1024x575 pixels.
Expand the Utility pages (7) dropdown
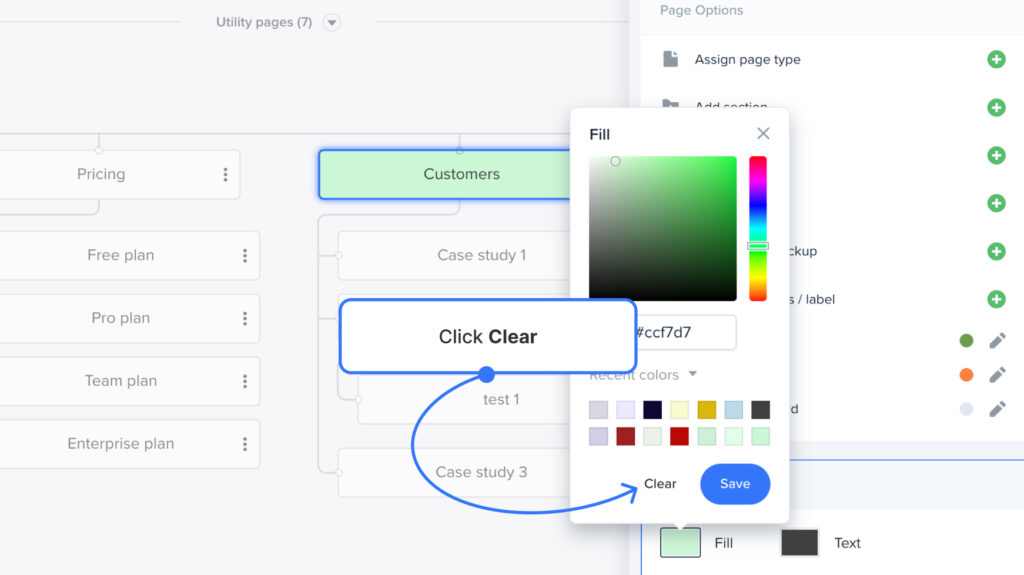tap(332, 22)
